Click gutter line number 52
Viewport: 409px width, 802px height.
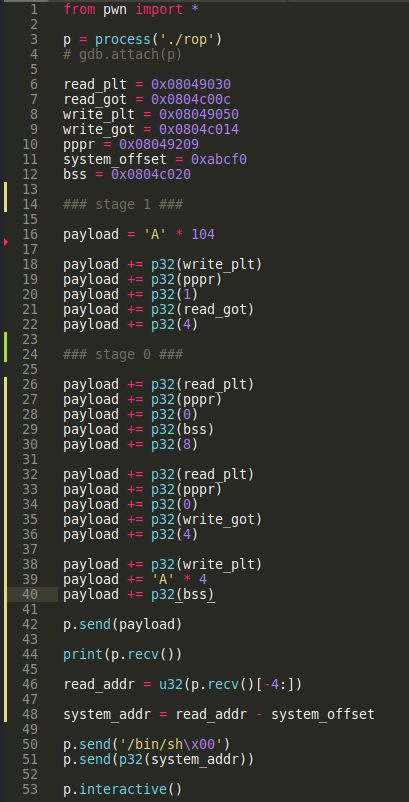click(x=30, y=774)
